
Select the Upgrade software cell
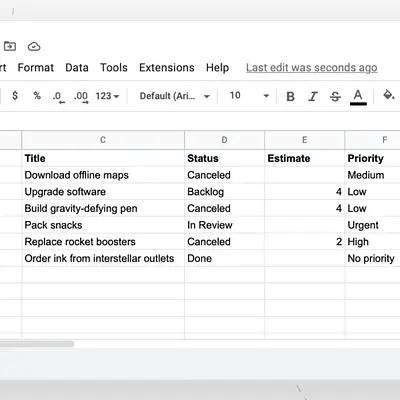click(x=103, y=192)
